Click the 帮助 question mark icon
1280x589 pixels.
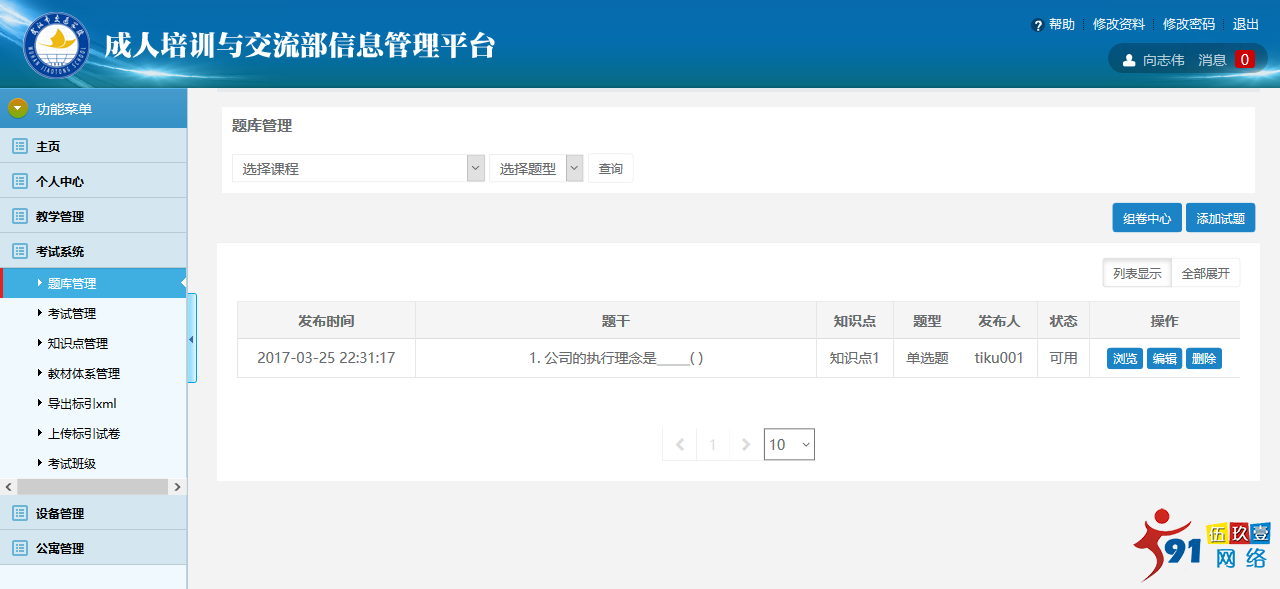pyautogui.click(x=1037, y=24)
